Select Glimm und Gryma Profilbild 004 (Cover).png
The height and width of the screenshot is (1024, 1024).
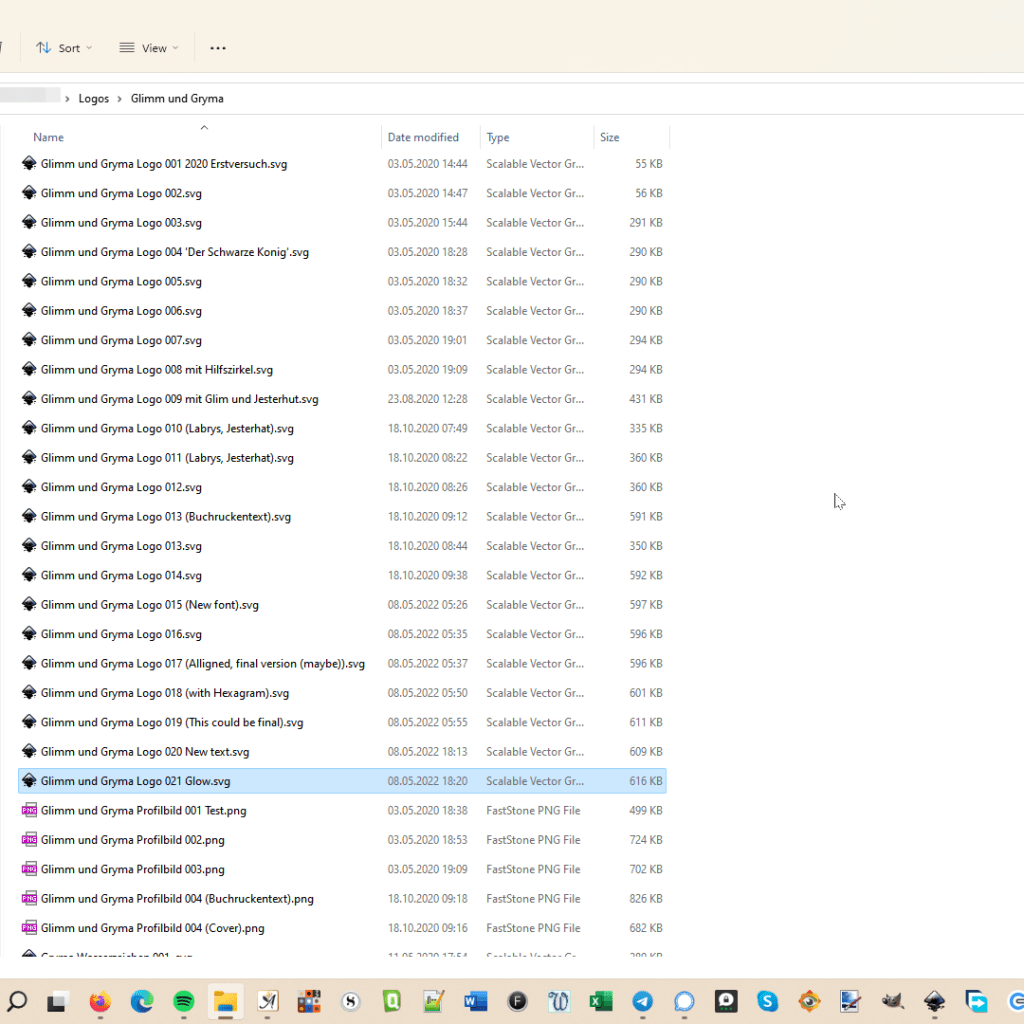(152, 928)
